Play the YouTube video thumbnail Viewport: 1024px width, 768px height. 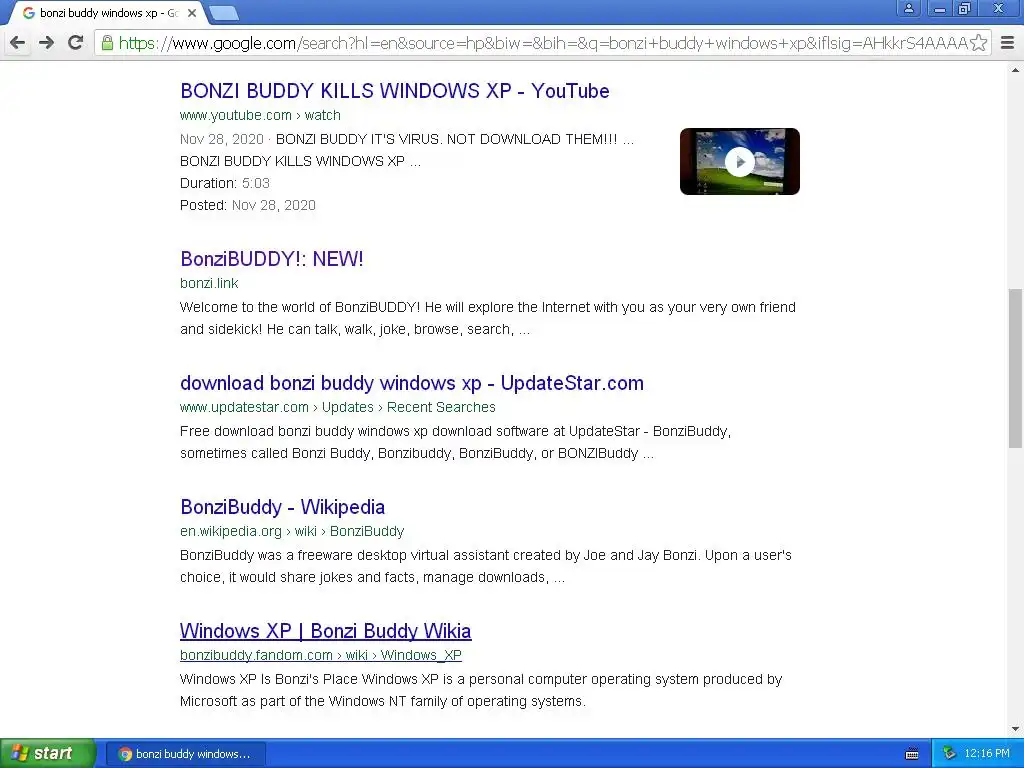coord(740,161)
